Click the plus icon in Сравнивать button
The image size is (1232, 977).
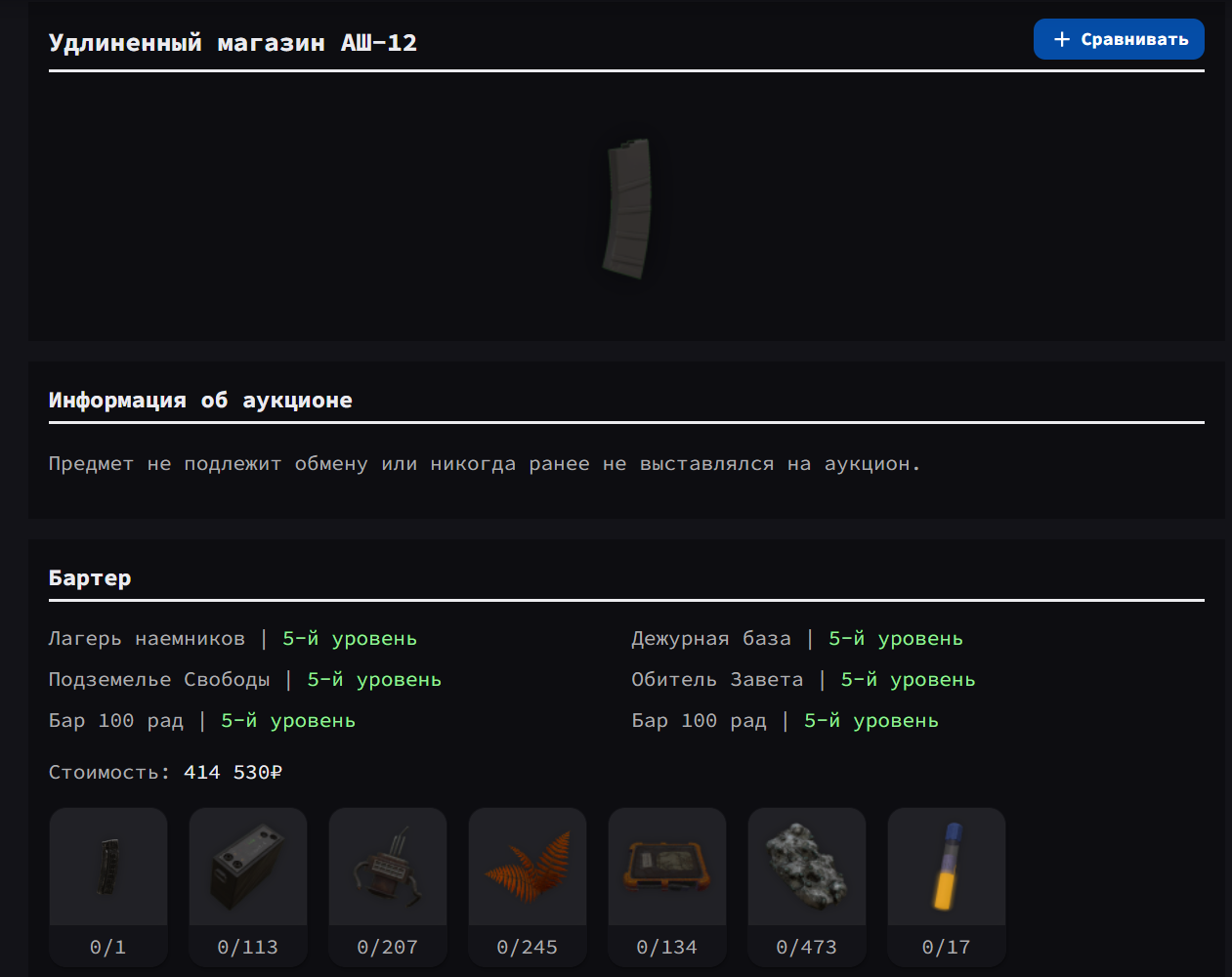[1062, 39]
